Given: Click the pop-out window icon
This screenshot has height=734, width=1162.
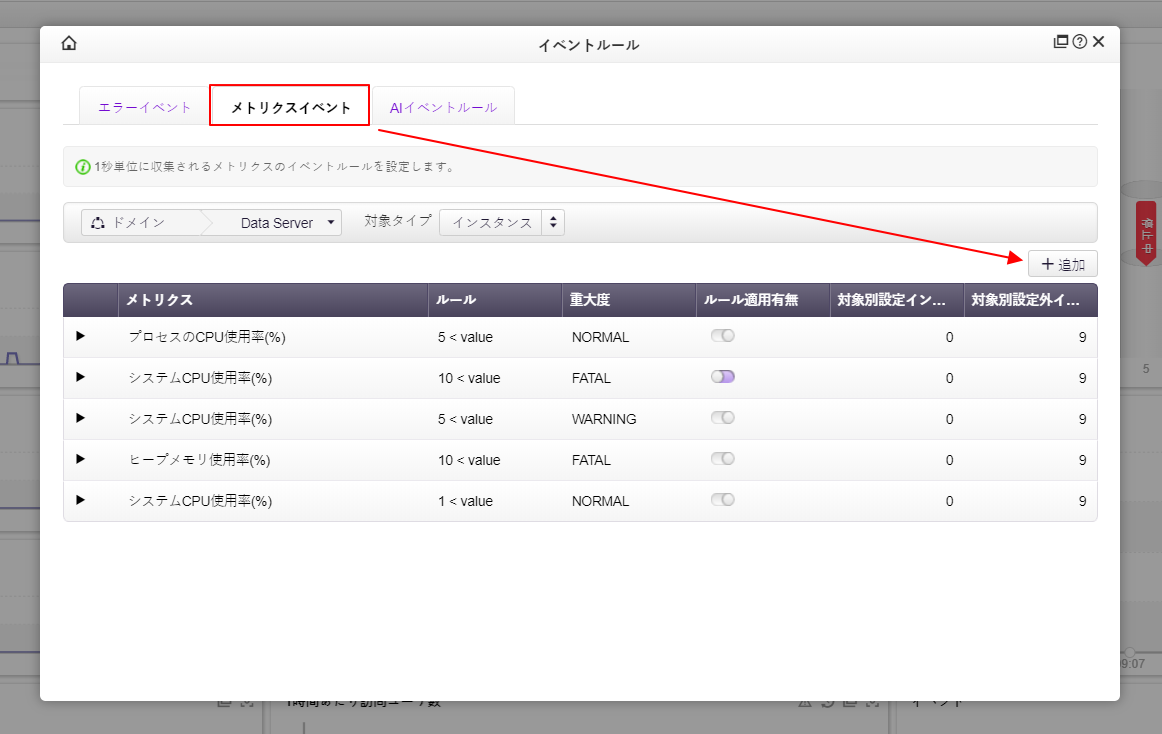Looking at the screenshot, I should (x=1061, y=42).
